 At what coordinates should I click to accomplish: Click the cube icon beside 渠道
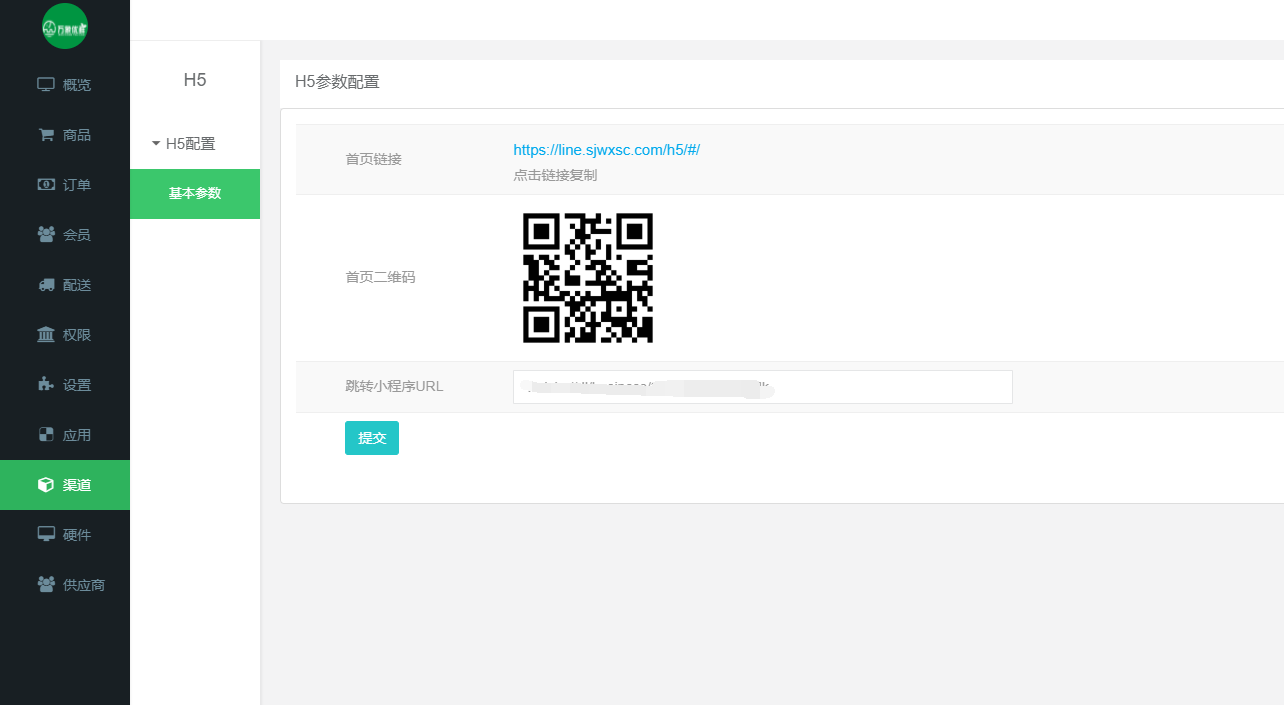[x=46, y=485]
